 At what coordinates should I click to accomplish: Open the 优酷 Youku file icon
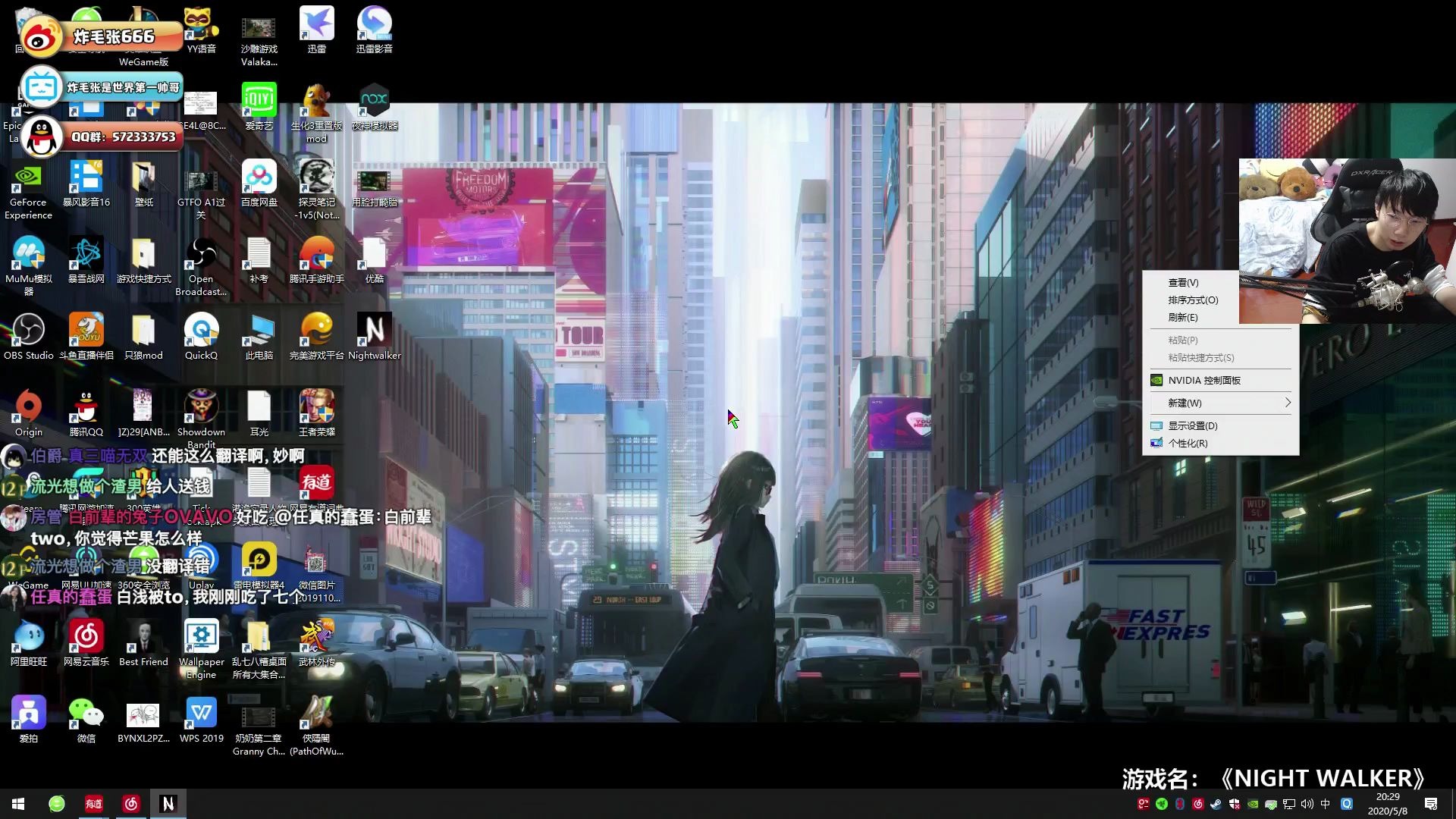pos(374,260)
